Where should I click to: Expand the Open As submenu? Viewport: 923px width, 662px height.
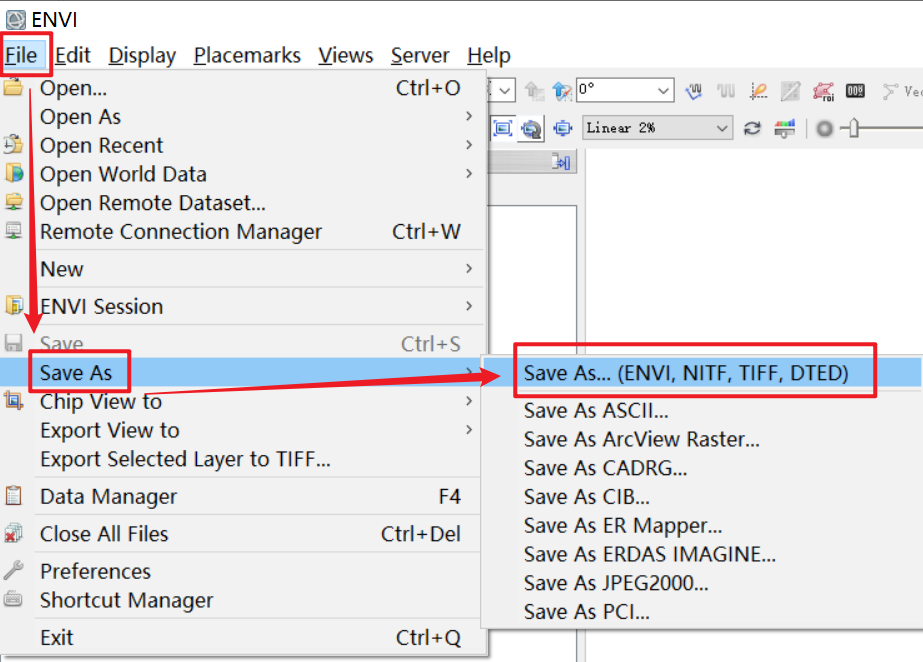[244, 117]
